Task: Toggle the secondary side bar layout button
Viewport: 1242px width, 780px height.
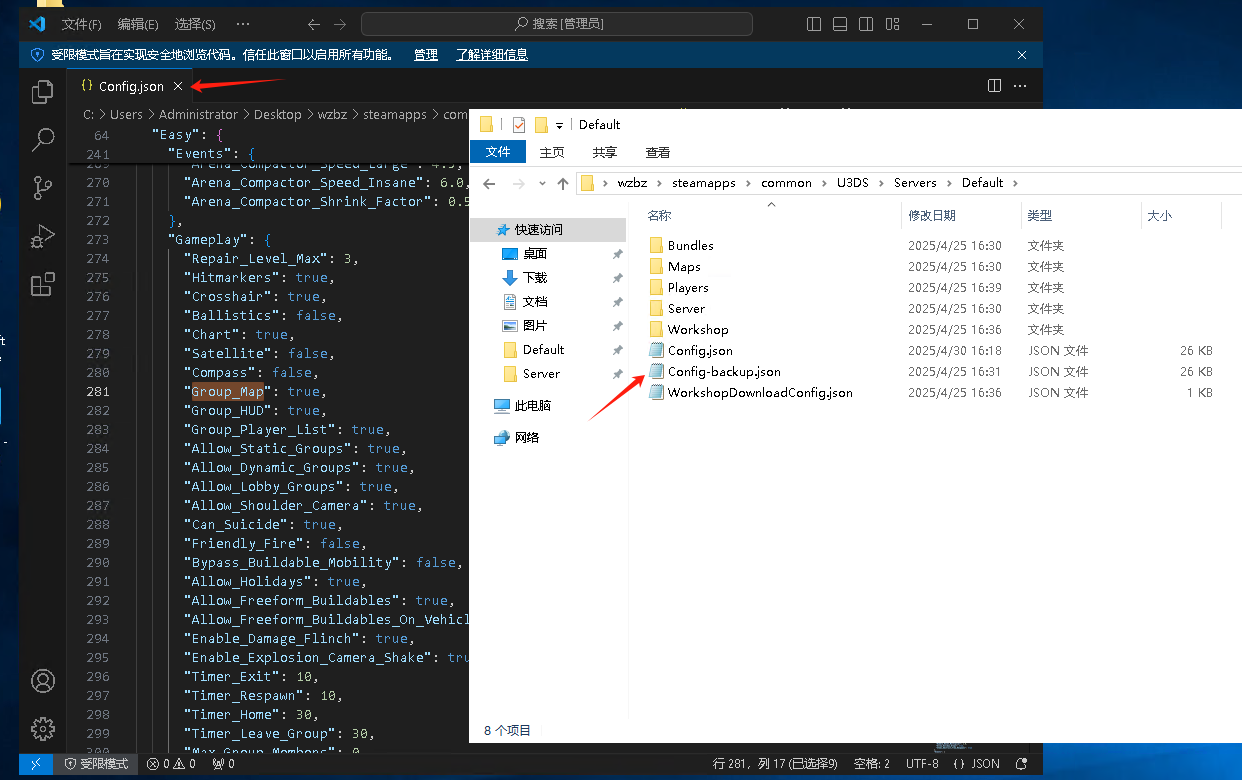Action: (x=866, y=23)
